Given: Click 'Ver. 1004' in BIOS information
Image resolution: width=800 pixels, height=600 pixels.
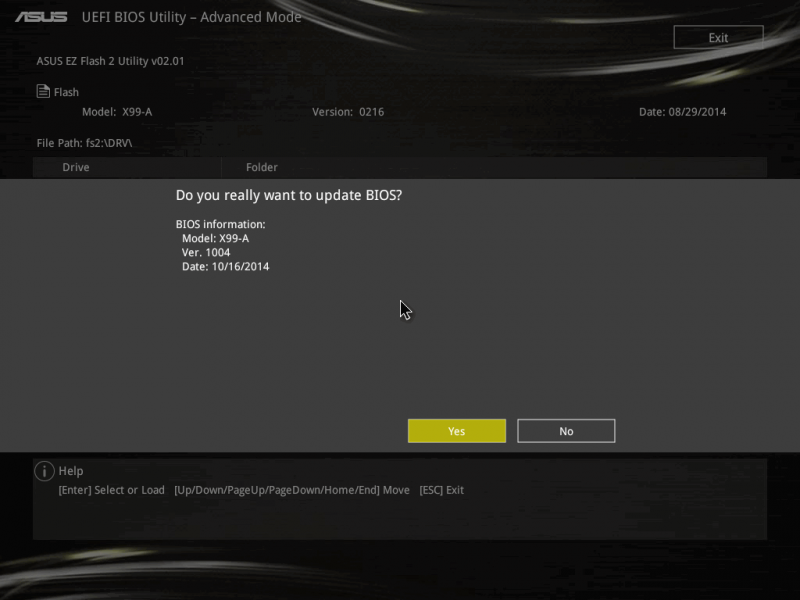Looking at the screenshot, I should pyautogui.click(x=206, y=253).
